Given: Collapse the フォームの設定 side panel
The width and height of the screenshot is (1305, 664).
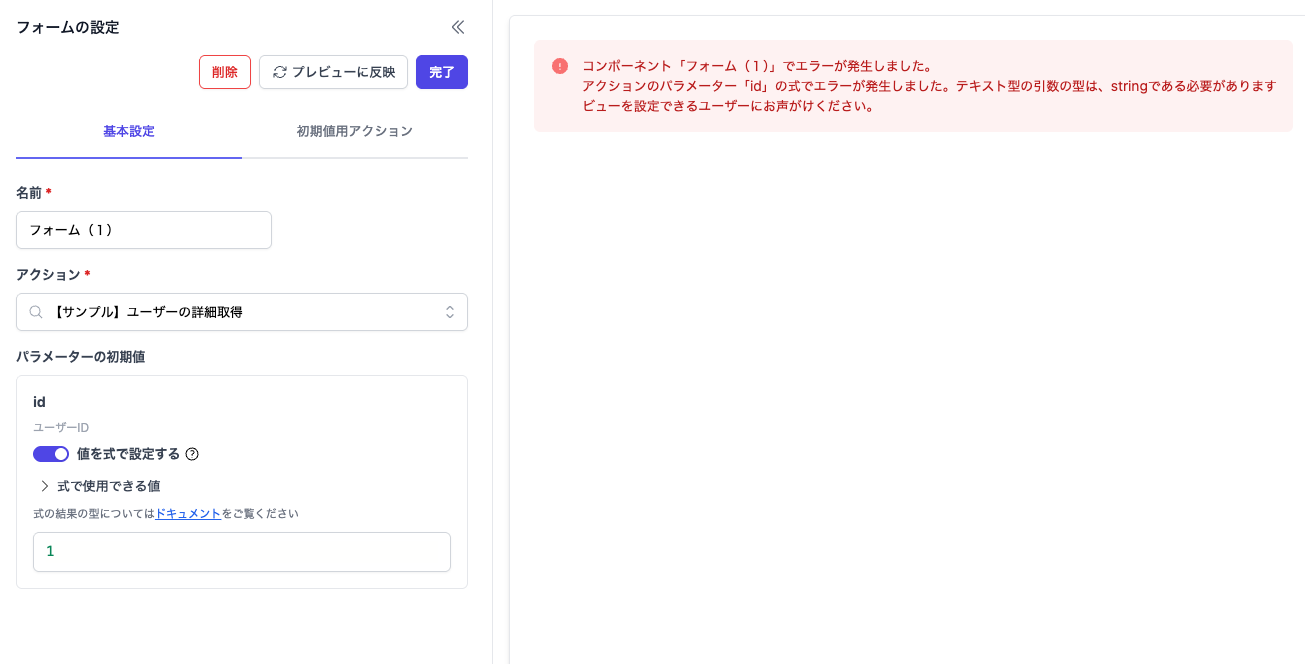Looking at the screenshot, I should (457, 27).
